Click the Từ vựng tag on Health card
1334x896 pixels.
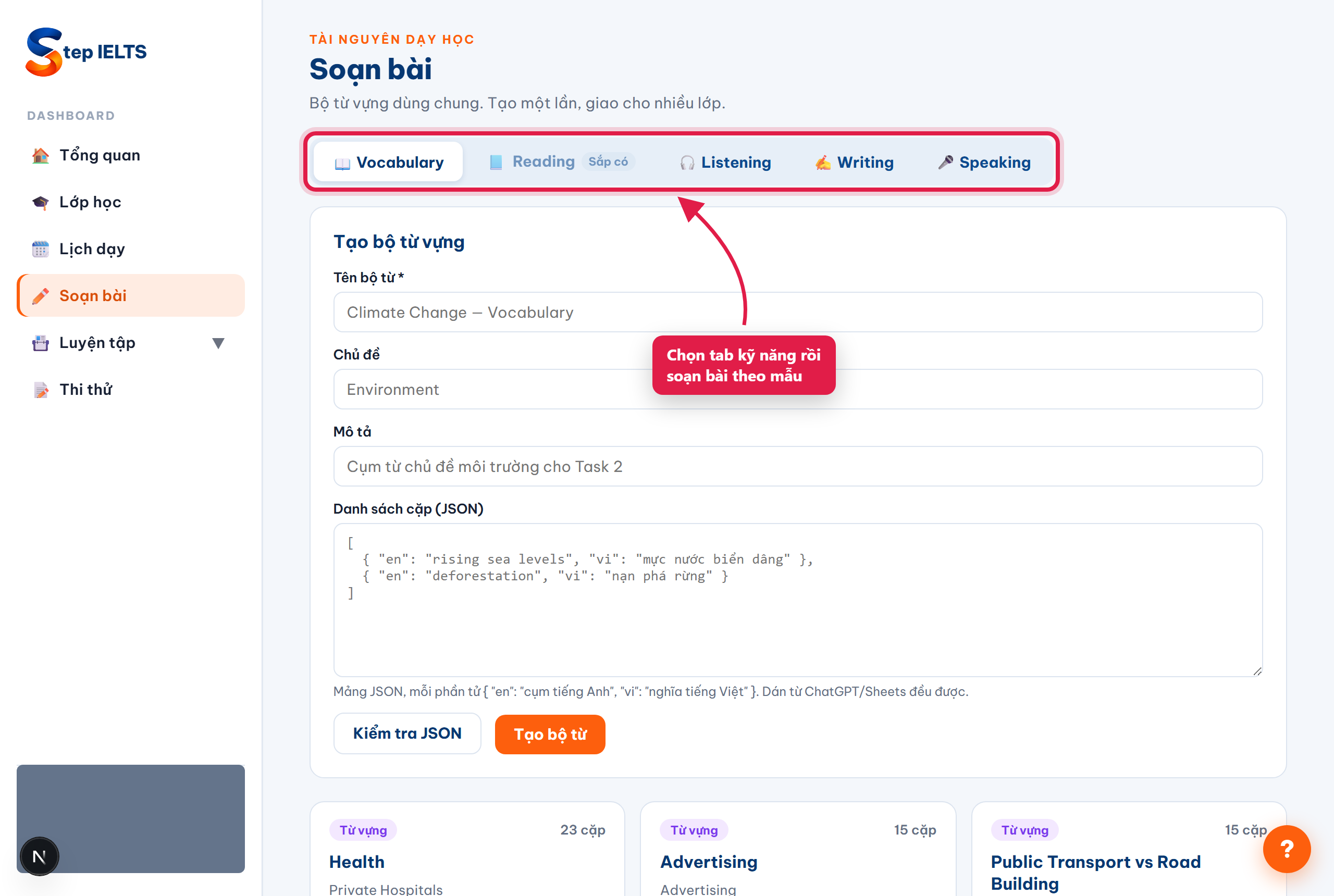(363, 830)
